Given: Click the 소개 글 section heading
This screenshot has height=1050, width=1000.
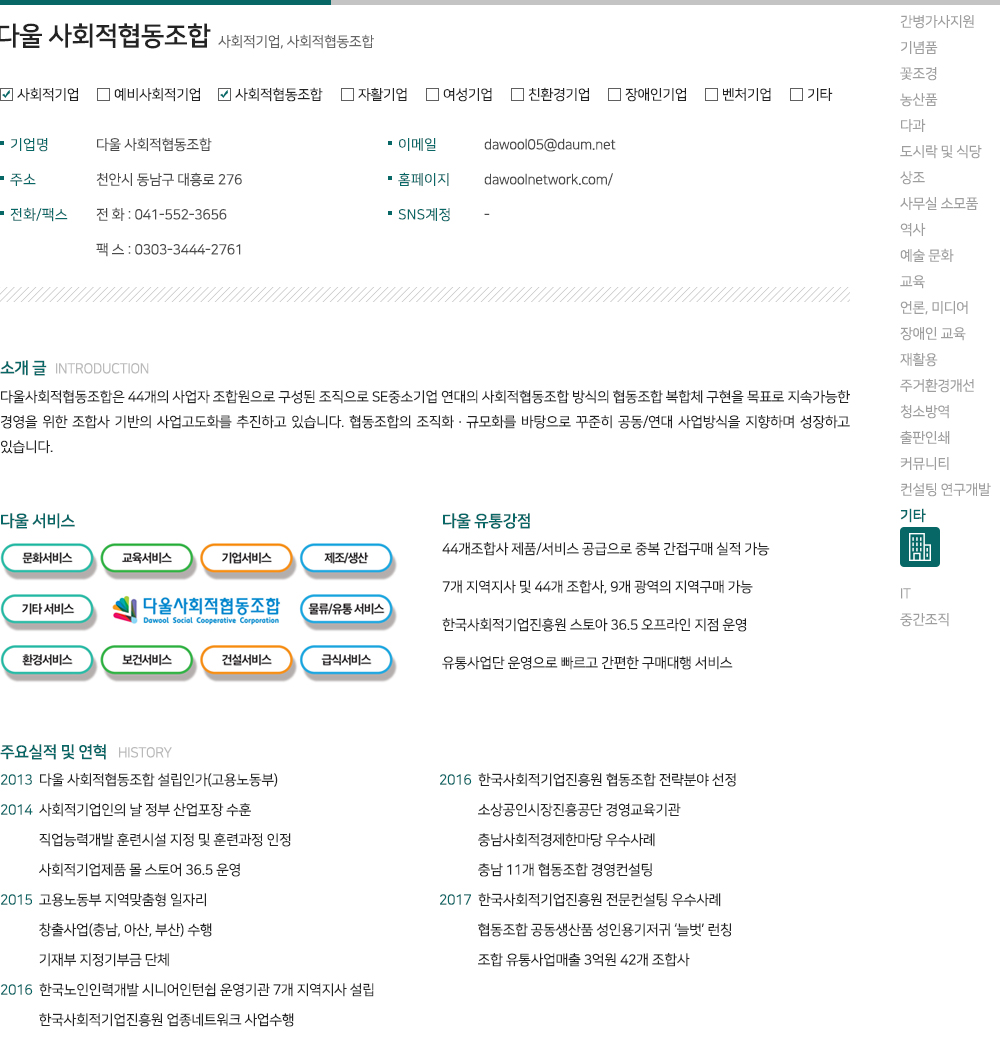Looking at the screenshot, I should [x=23, y=368].
